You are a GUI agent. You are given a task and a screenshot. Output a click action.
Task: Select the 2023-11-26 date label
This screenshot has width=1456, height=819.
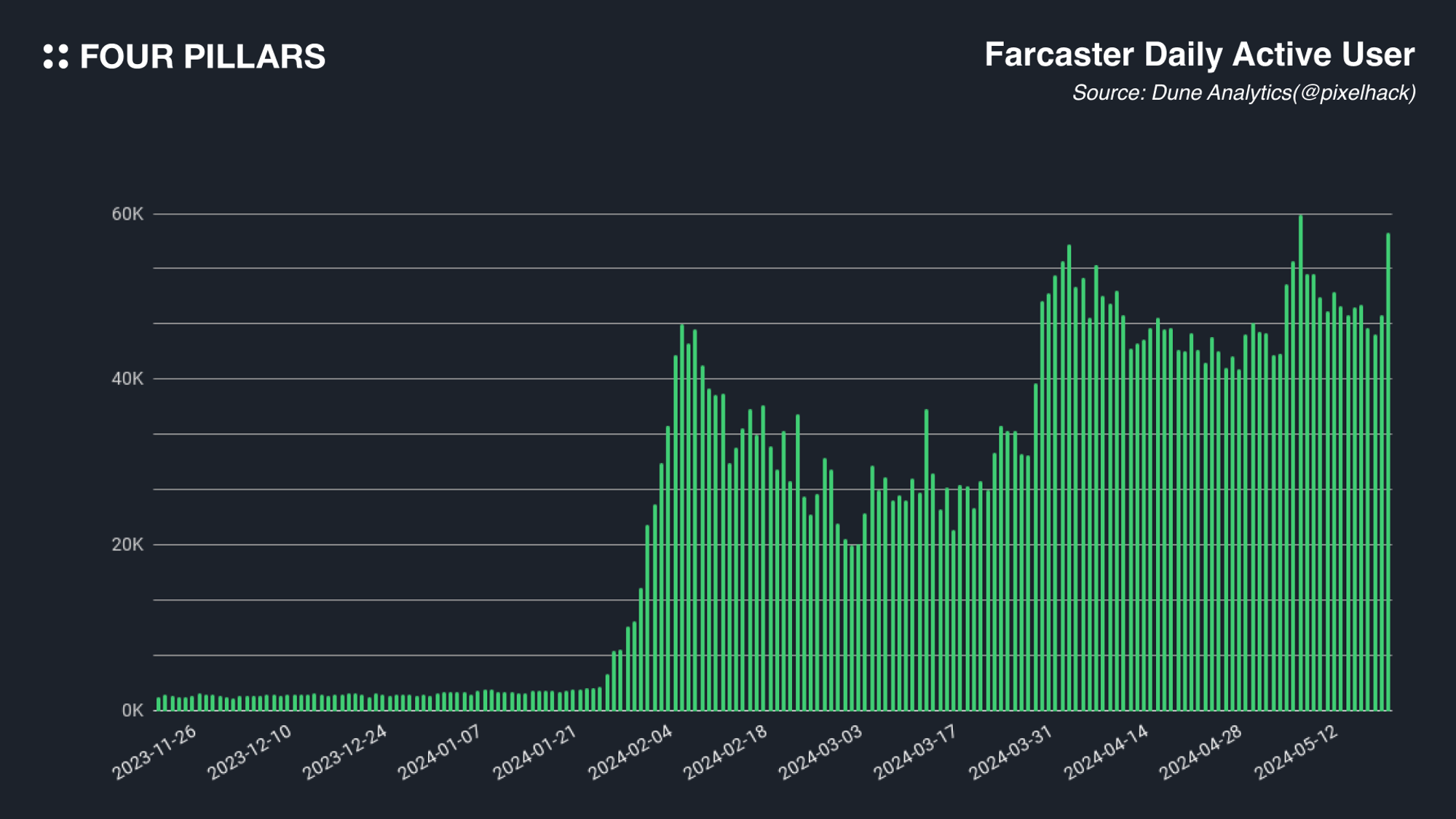coord(154,753)
